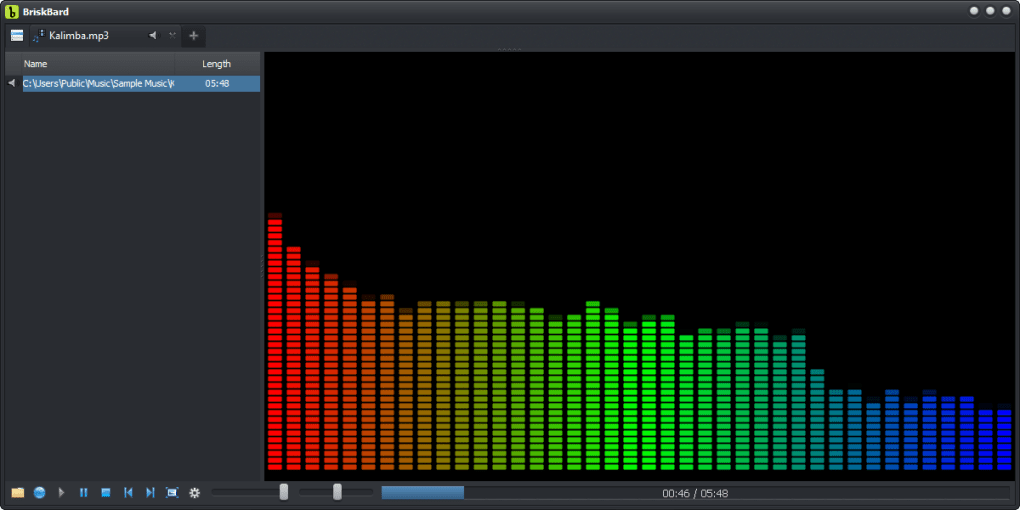
Task: Mute the Kalimba.mp3 tab speaker icon
Action: (153, 36)
